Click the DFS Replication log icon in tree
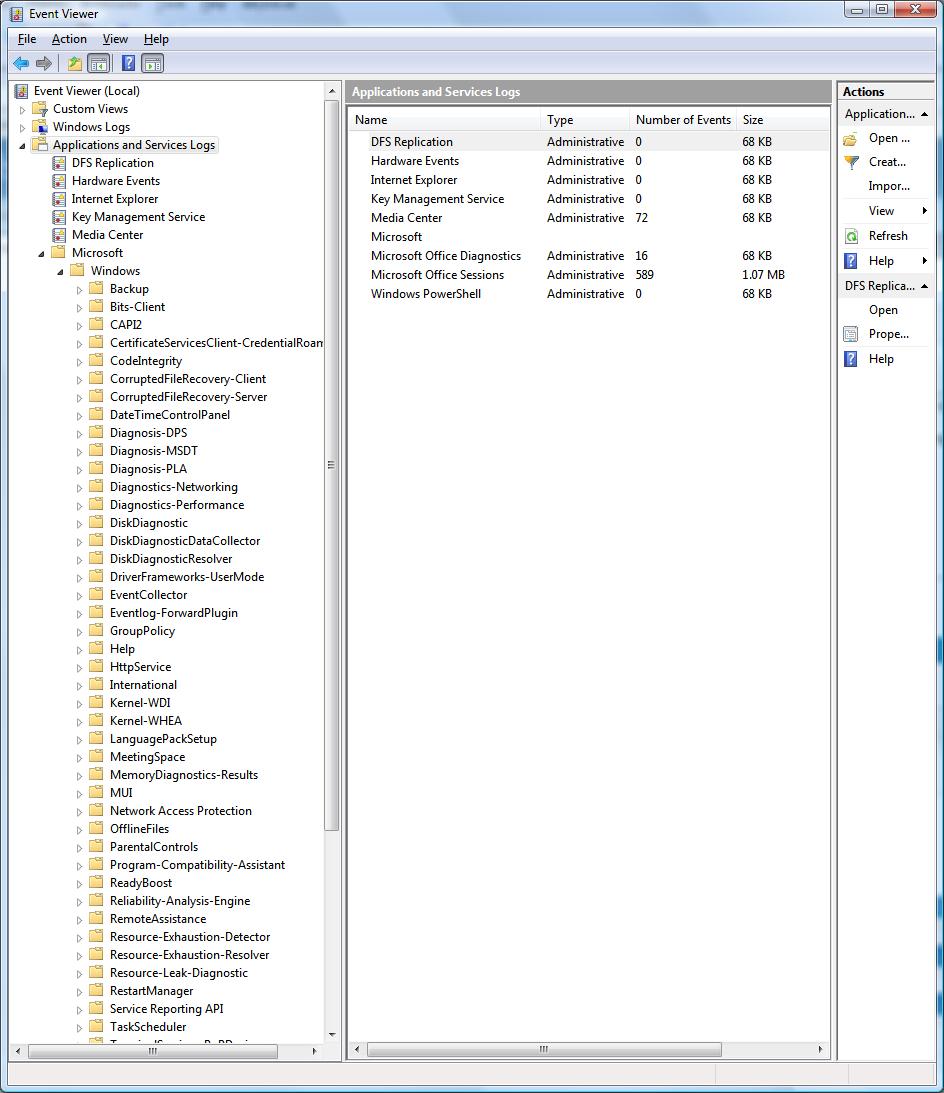 pos(59,163)
